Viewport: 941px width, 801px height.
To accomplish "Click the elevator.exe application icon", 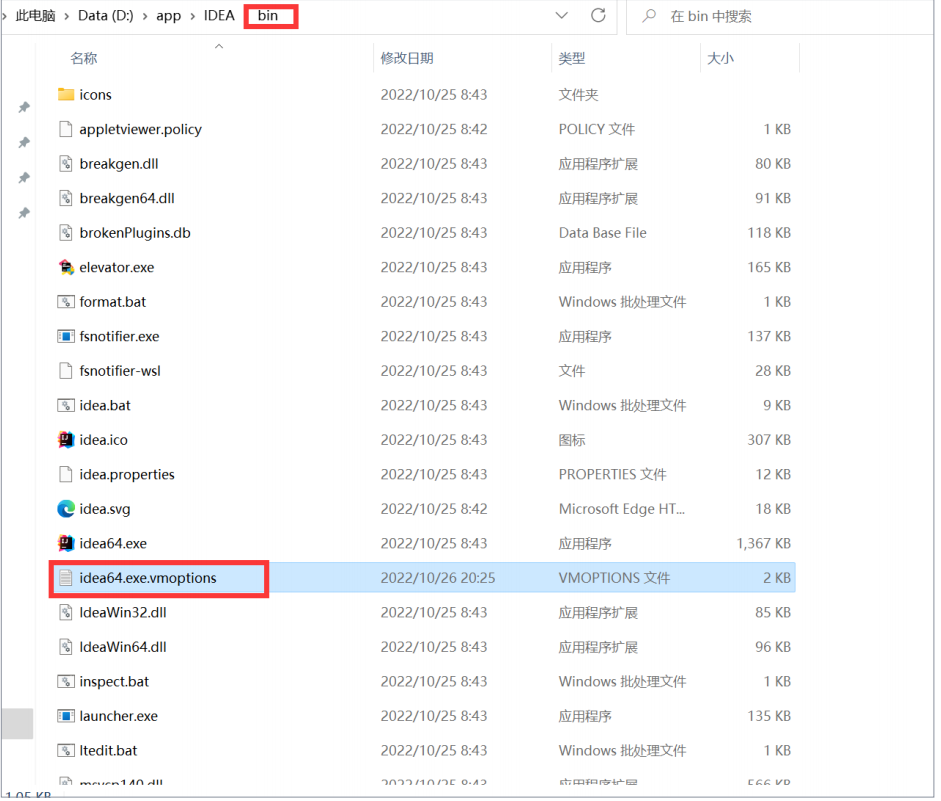I will [x=65, y=268].
